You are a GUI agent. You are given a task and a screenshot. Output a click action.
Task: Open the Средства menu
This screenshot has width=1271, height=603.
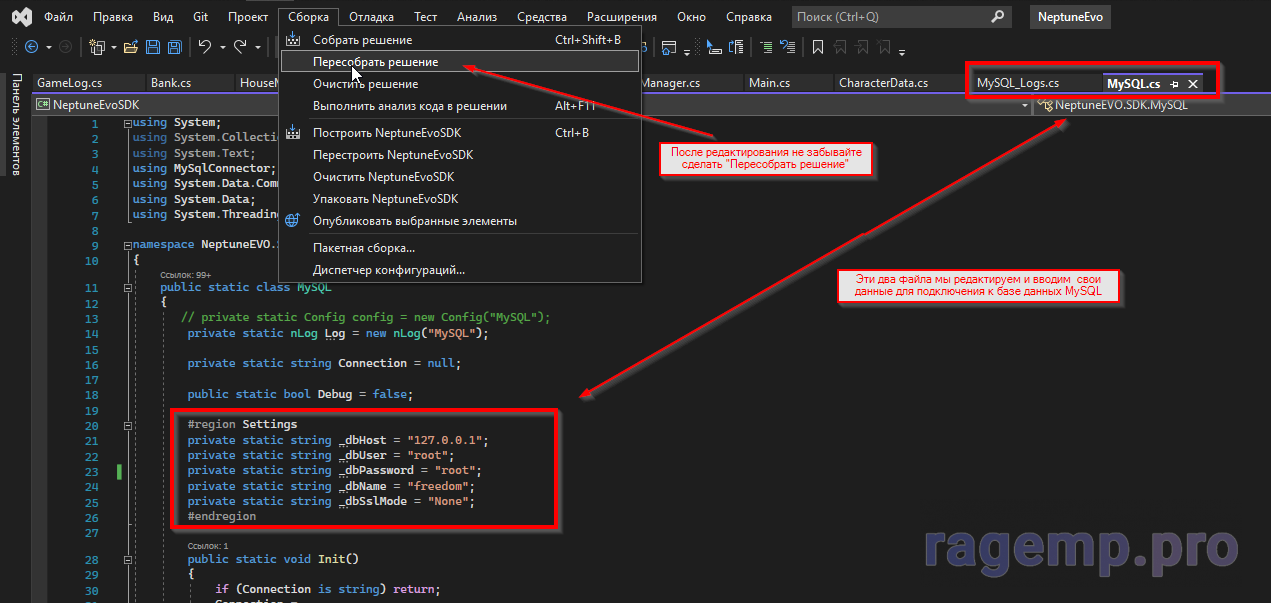pyautogui.click(x=542, y=17)
